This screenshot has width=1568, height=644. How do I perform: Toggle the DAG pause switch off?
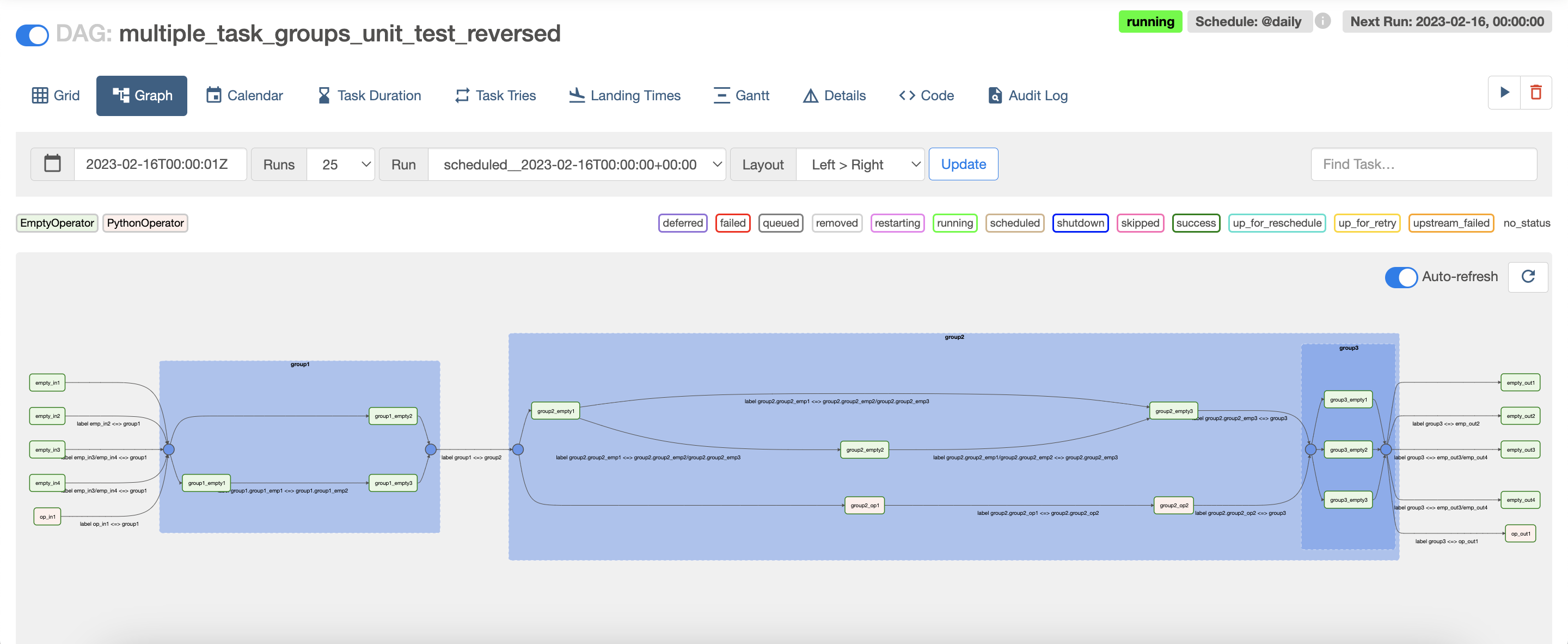(x=32, y=35)
